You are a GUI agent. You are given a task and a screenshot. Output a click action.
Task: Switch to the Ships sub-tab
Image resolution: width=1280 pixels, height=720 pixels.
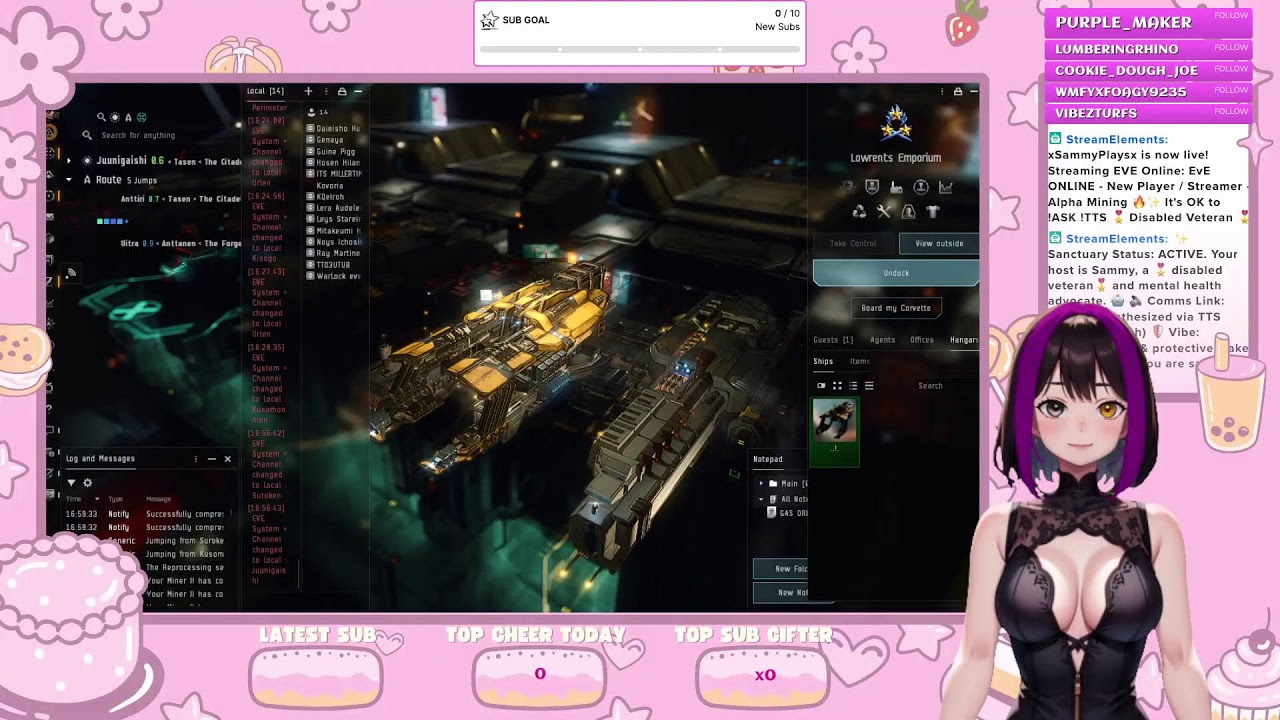pos(823,361)
